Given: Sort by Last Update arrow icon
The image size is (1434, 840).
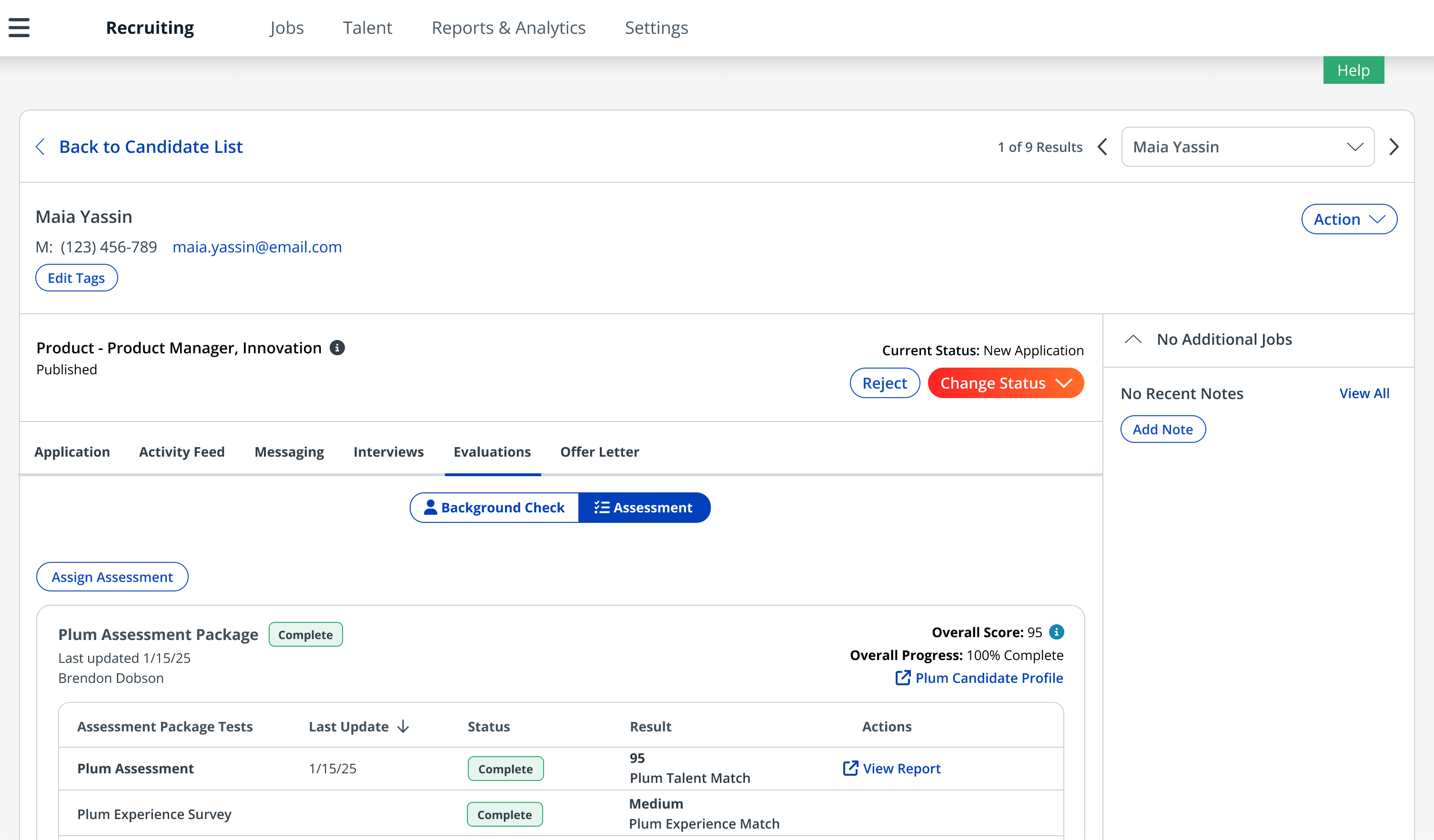Looking at the screenshot, I should click(404, 726).
